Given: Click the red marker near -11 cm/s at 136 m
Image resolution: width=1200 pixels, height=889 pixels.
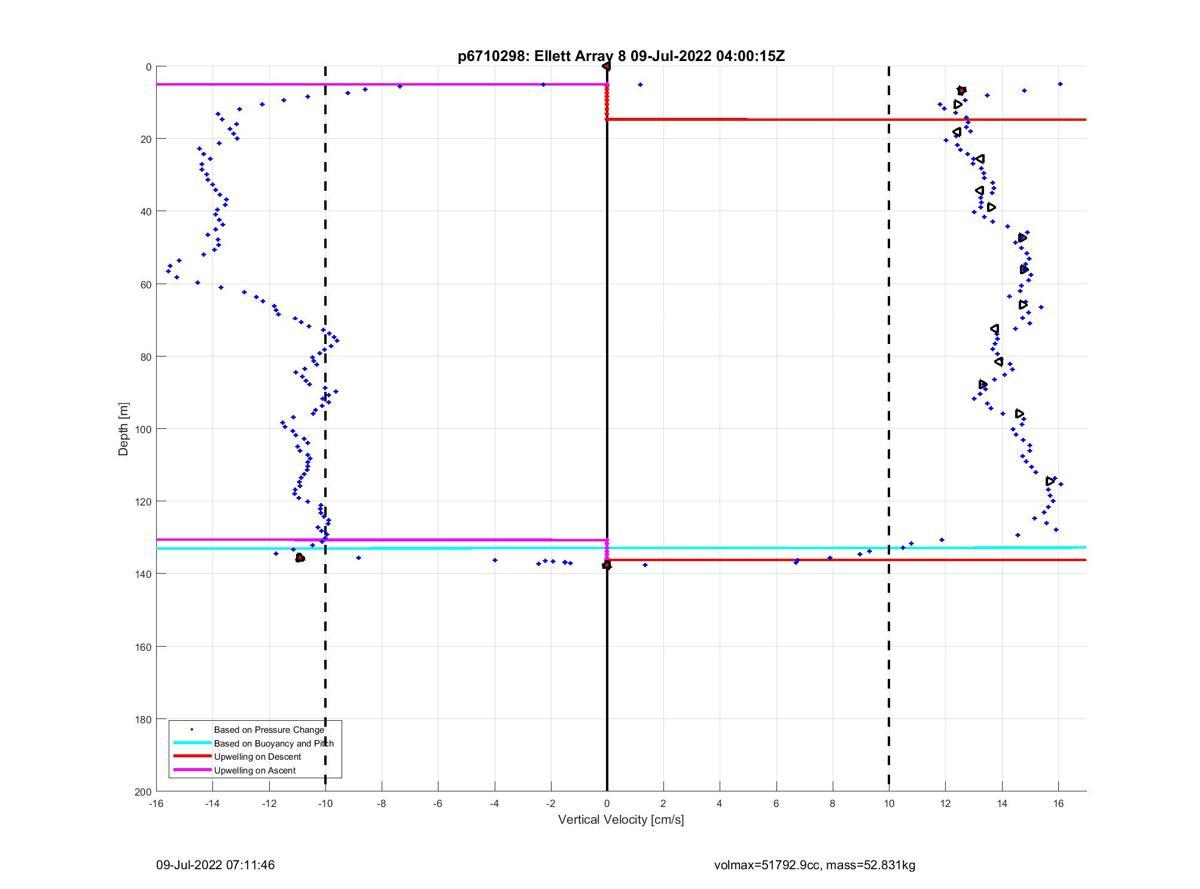Looking at the screenshot, I should 300,558.
